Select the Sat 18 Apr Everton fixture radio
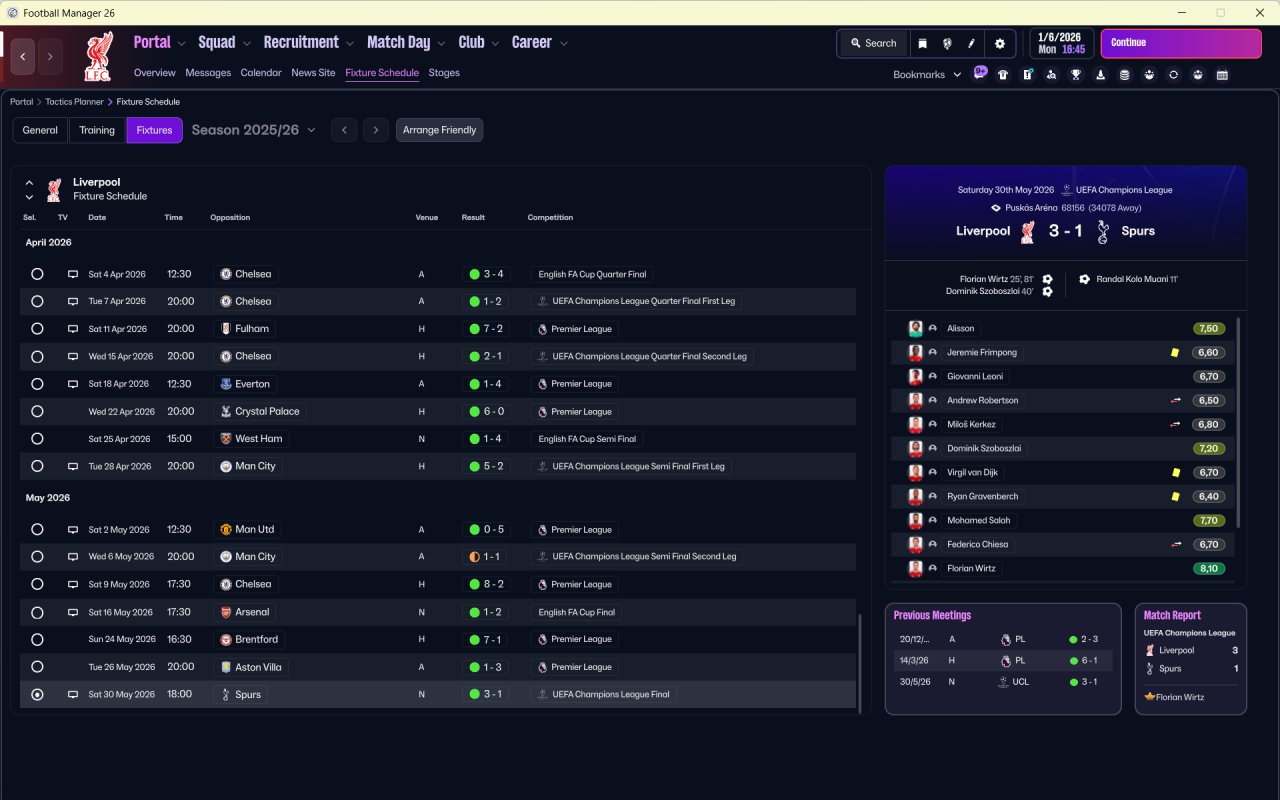Viewport: 1280px width, 800px height. pos(37,384)
